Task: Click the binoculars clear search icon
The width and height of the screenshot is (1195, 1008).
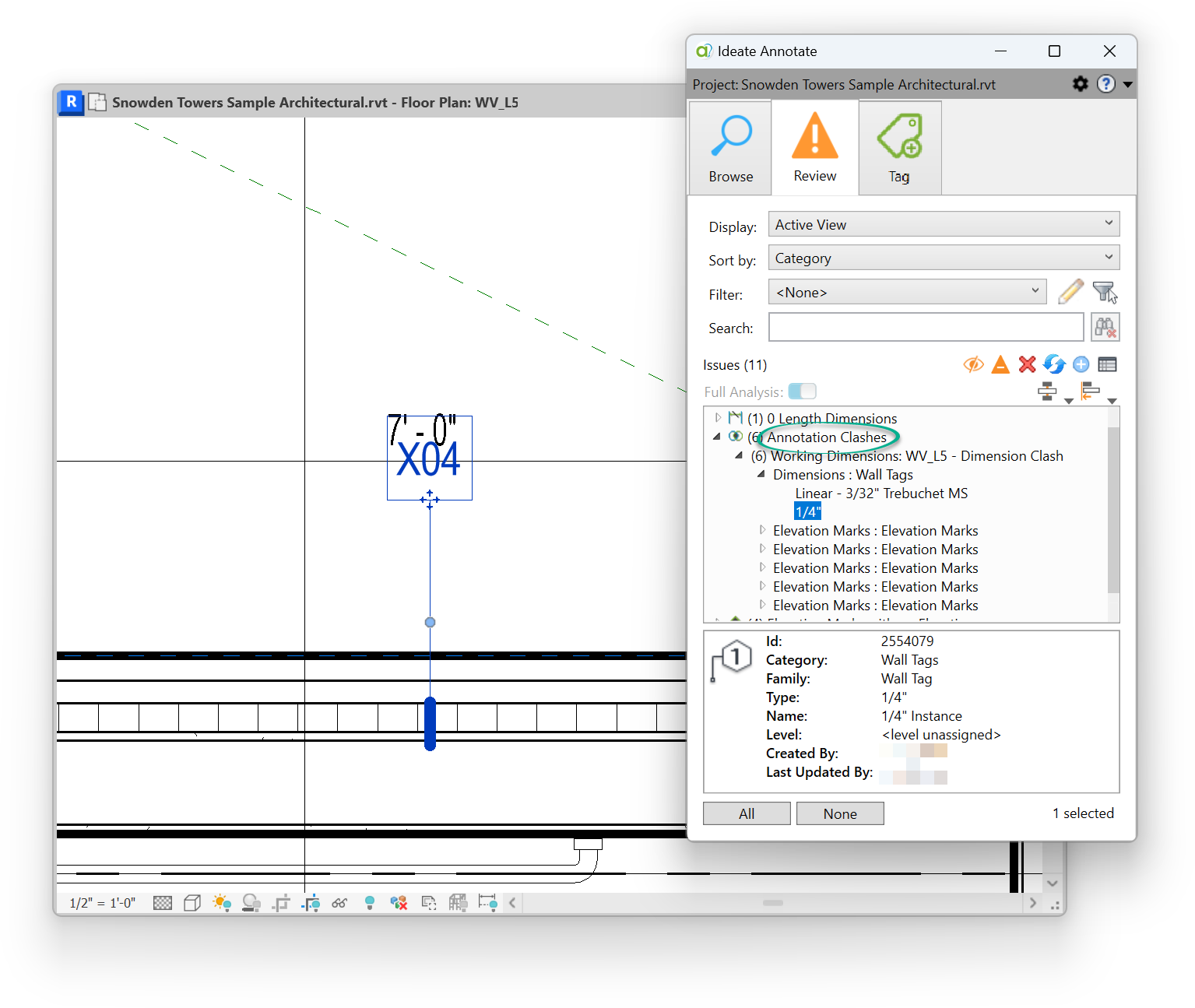Action: [x=1105, y=327]
